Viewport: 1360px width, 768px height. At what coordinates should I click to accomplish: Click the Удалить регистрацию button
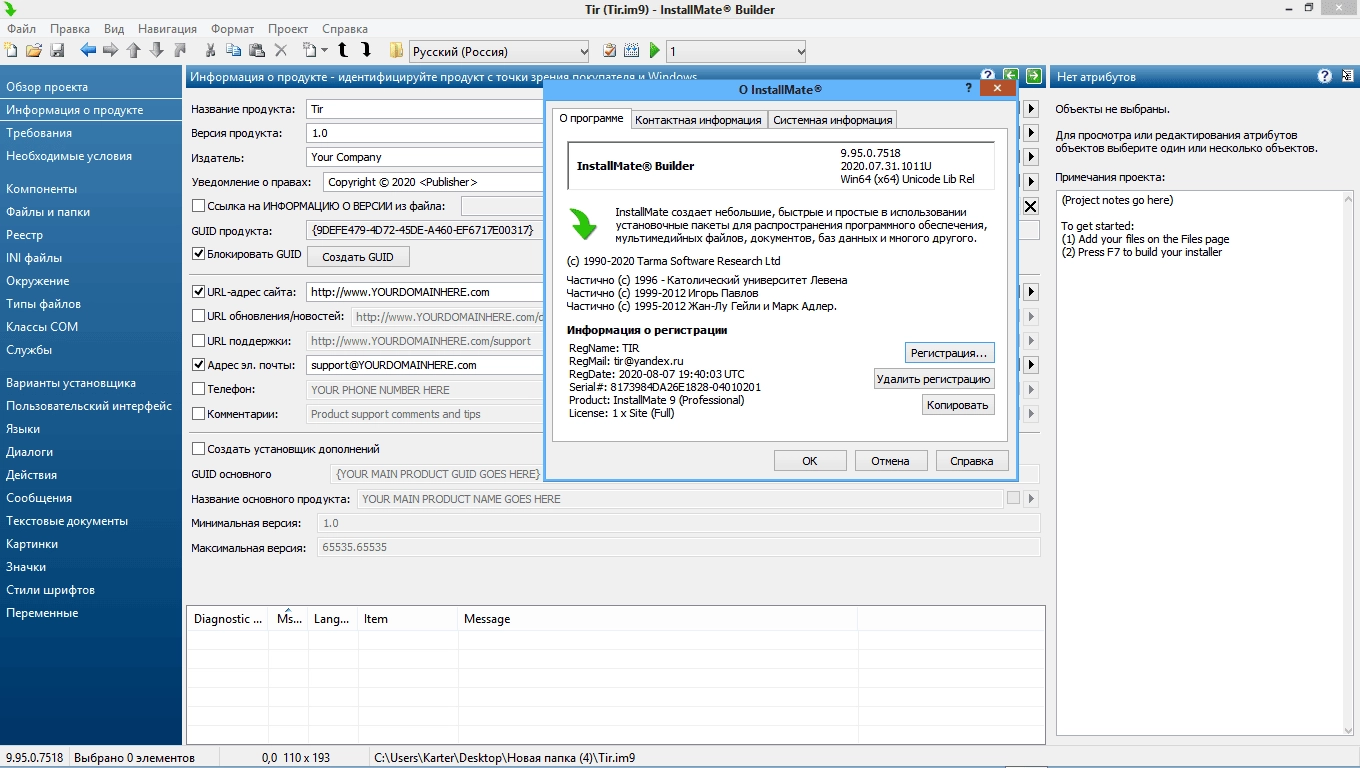tap(934, 379)
